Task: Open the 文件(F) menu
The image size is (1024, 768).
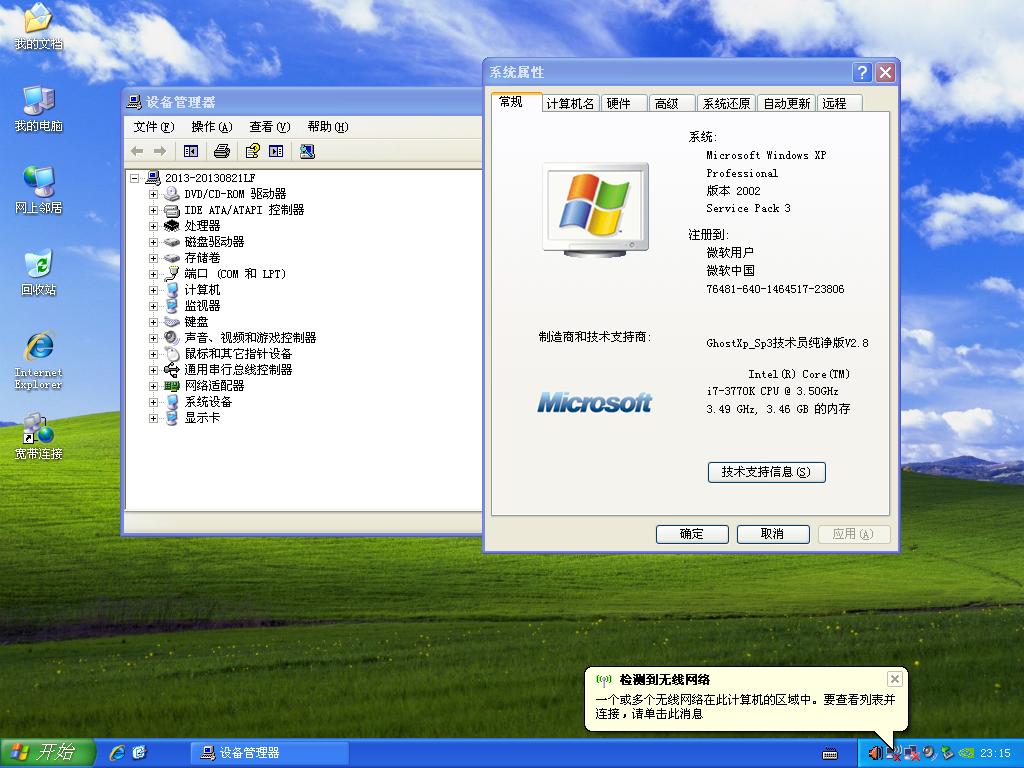Action: [x=154, y=127]
